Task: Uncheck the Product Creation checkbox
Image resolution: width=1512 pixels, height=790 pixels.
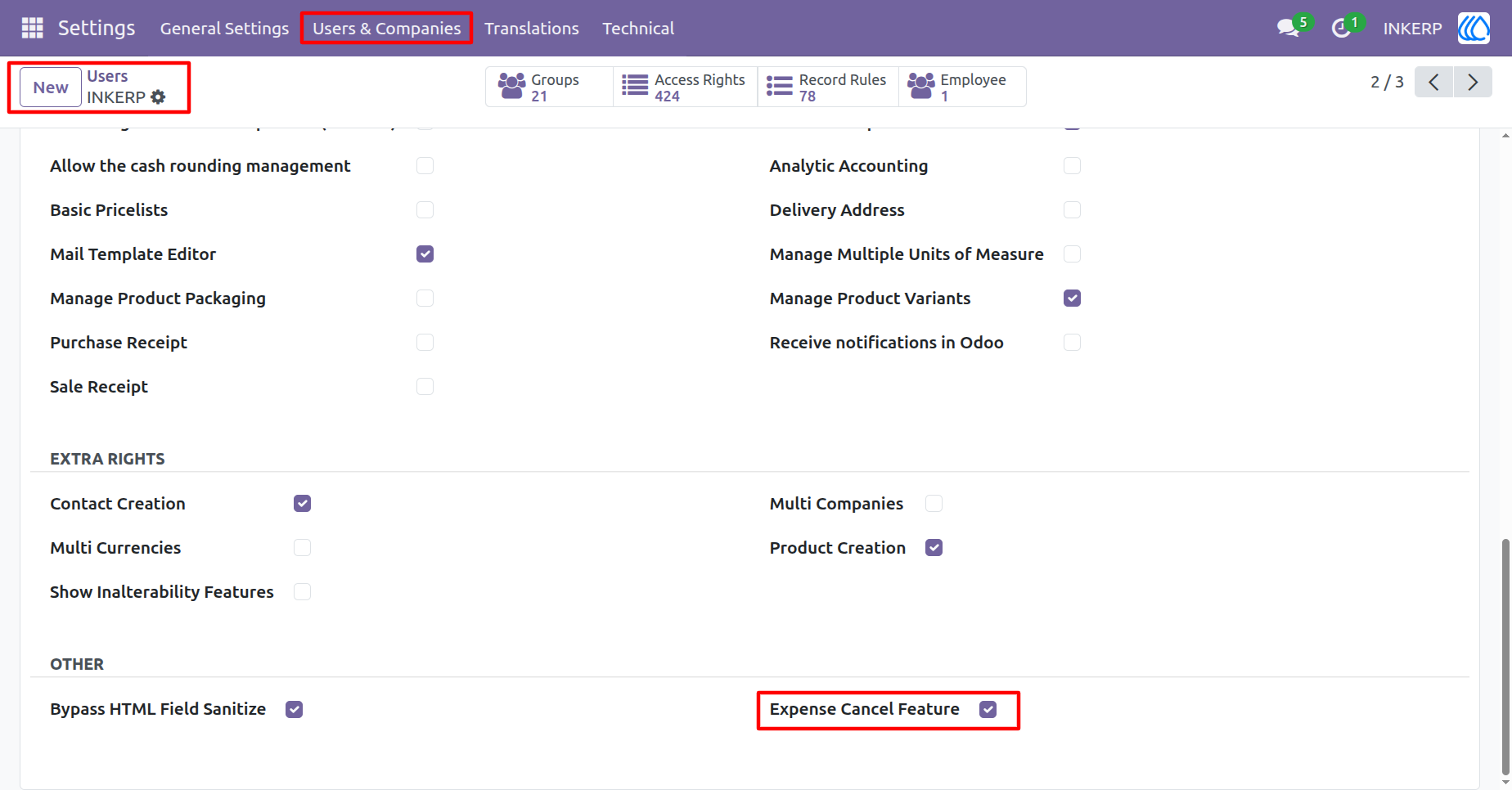Action: [934, 548]
